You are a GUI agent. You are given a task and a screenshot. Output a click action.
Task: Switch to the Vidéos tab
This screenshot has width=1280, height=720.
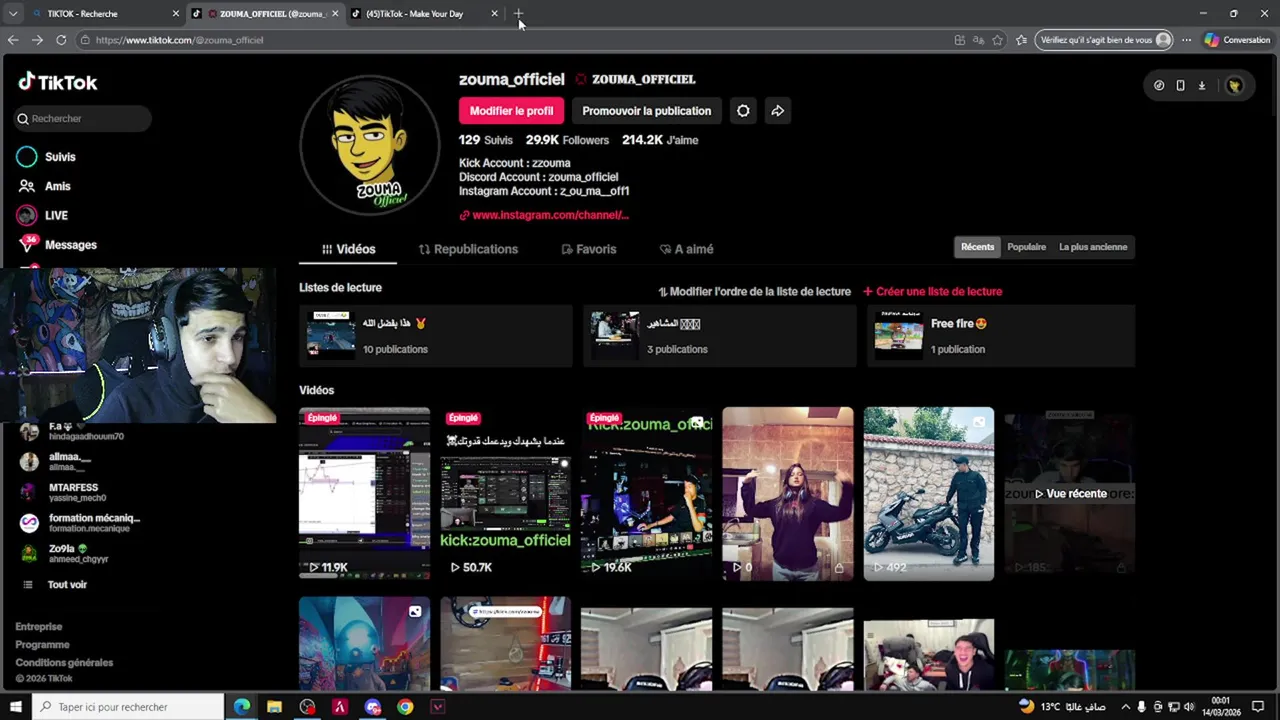348,249
